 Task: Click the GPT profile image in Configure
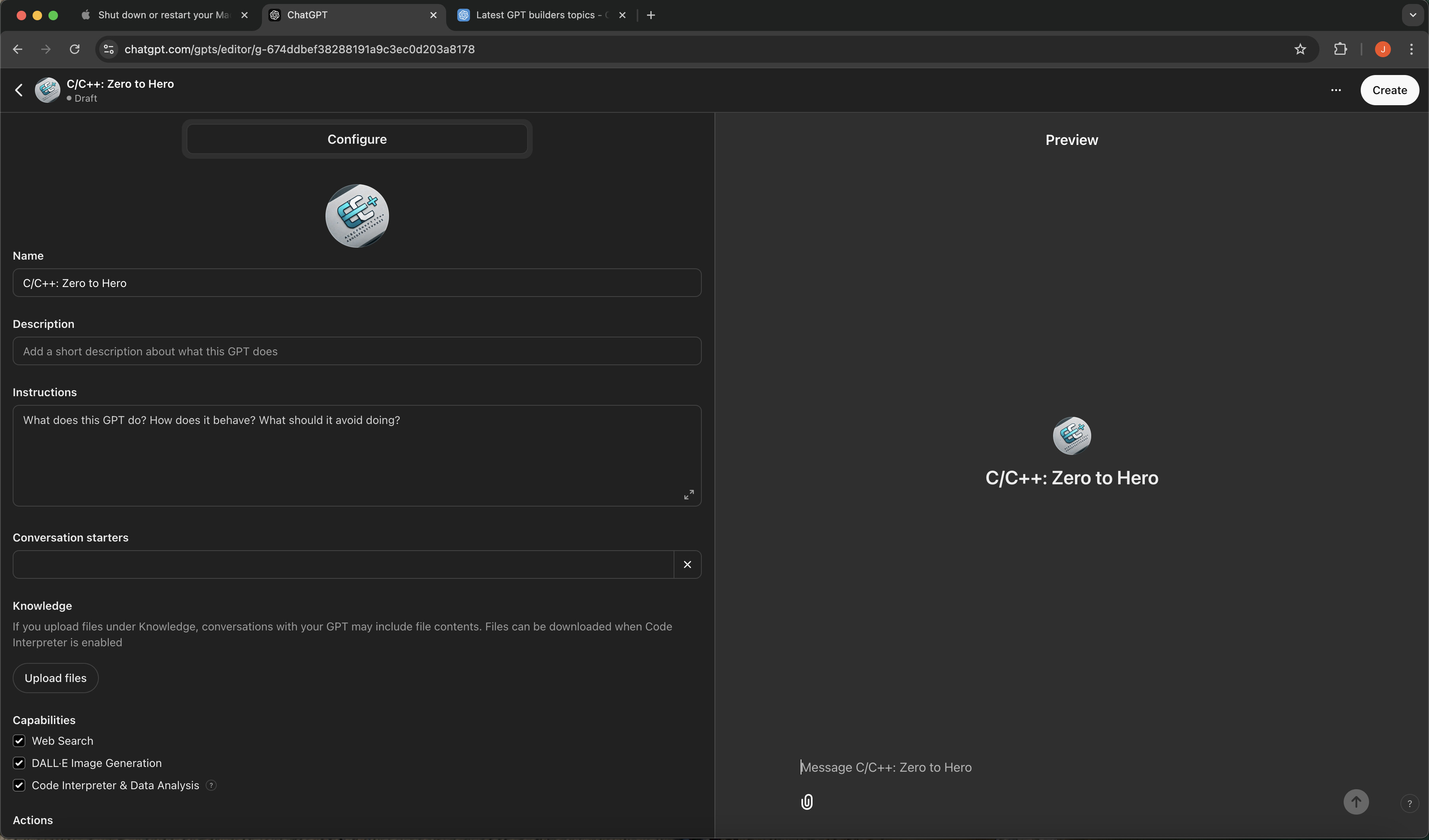point(357,216)
